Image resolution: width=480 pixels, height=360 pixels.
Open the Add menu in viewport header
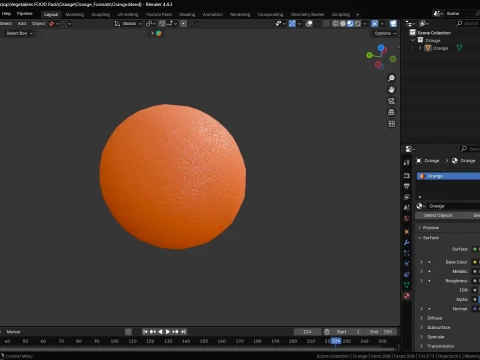(x=22, y=23)
